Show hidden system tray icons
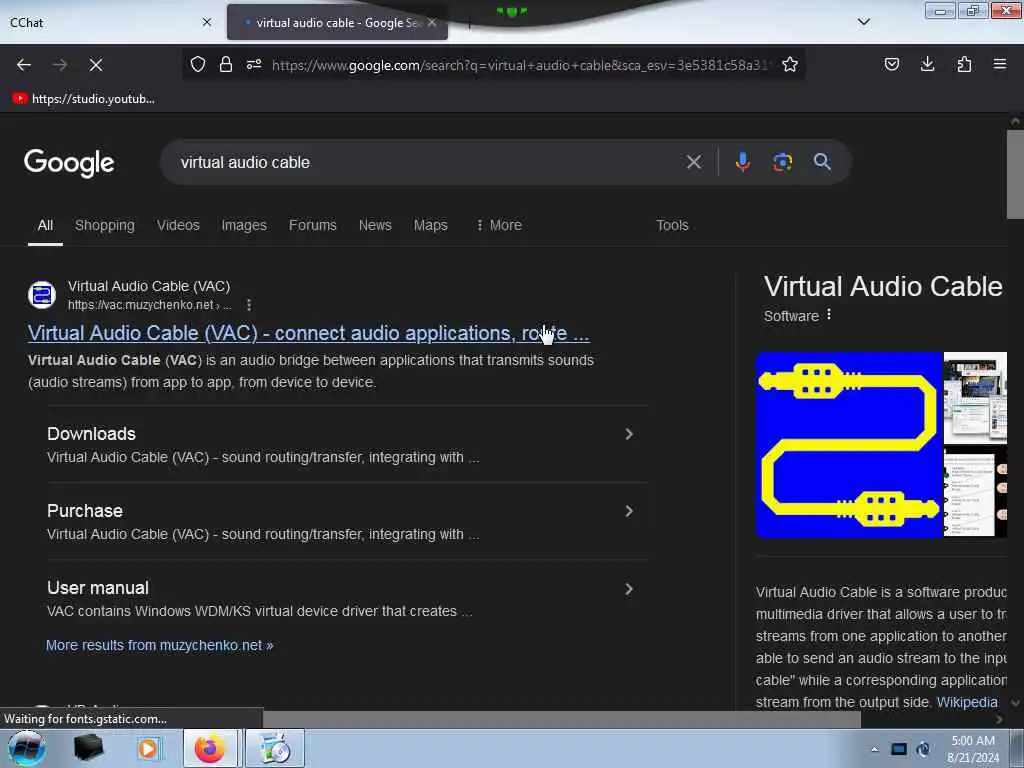This screenshot has height=768, width=1024. tap(874, 749)
